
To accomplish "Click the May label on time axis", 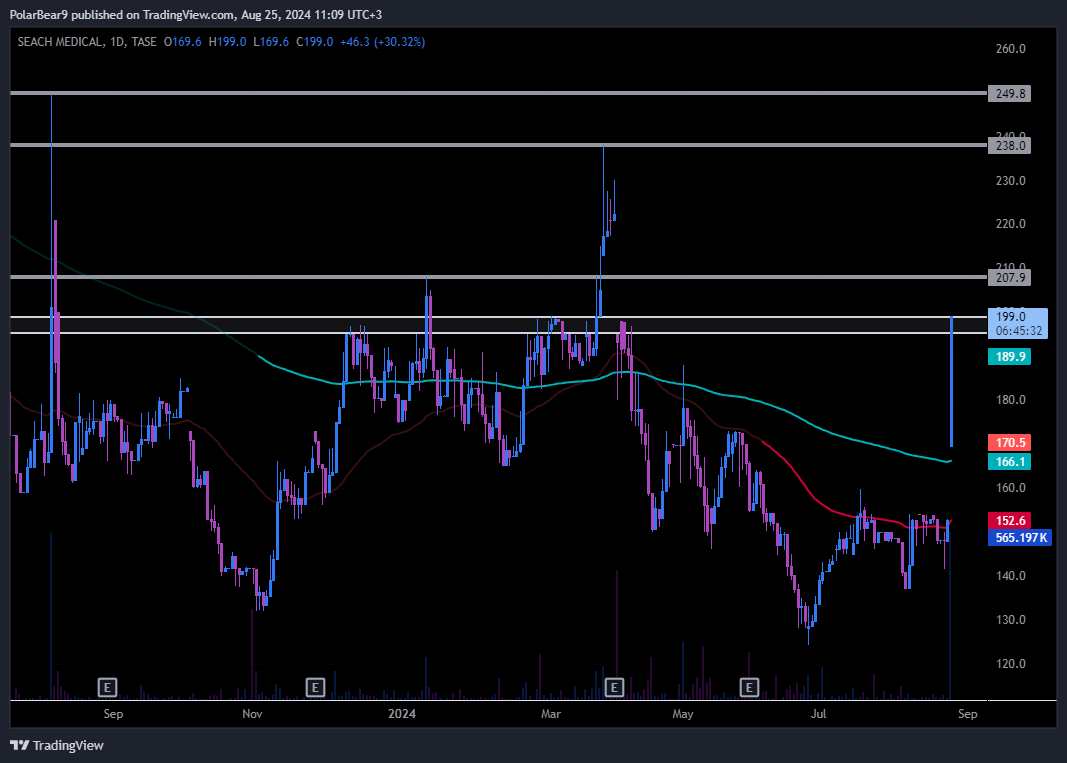I will pyautogui.click(x=683, y=713).
